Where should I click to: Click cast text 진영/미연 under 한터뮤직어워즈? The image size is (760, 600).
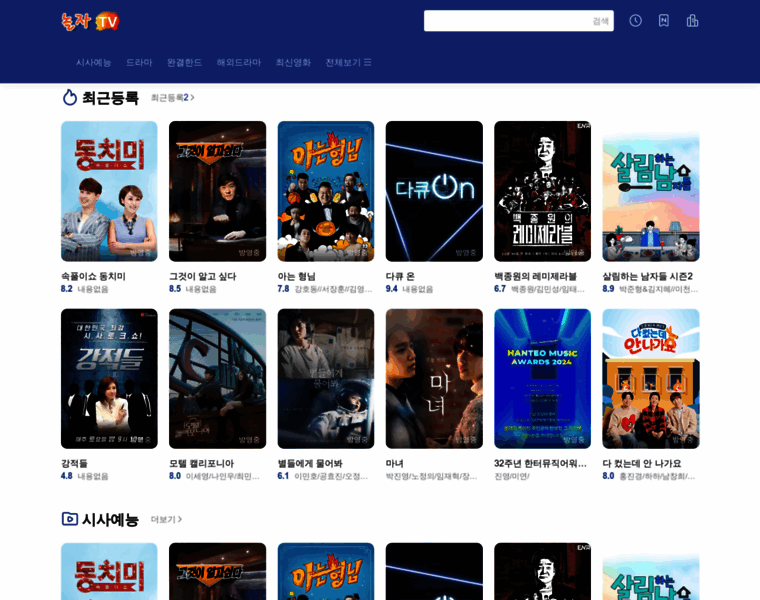(x=512, y=476)
